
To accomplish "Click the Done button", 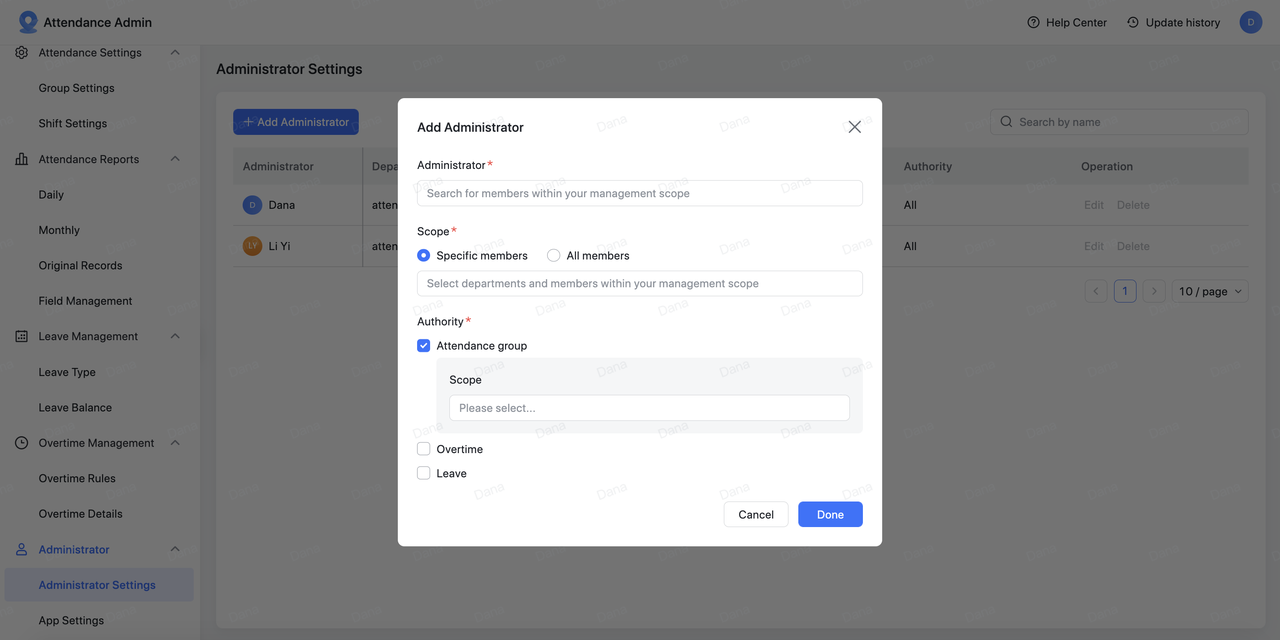I will click(x=830, y=515).
